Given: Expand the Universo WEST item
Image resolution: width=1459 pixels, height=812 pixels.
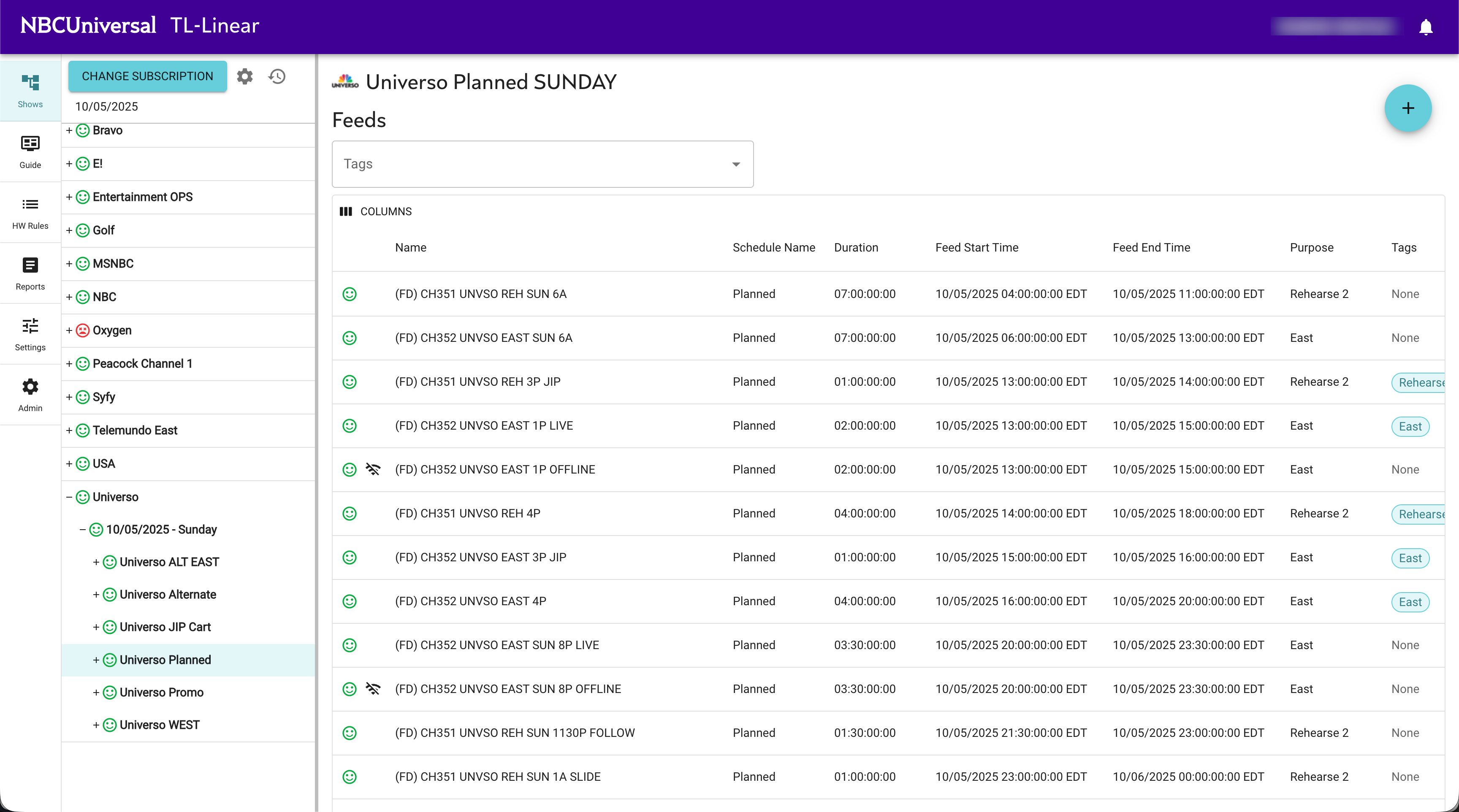Looking at the screenshot, I should click(x=96, y=725).
